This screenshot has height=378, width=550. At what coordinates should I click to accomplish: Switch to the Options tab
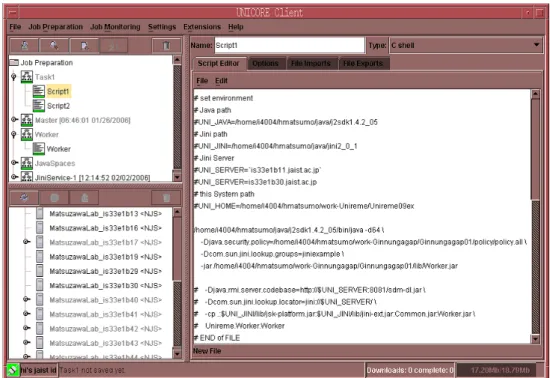tap(265, 63)
